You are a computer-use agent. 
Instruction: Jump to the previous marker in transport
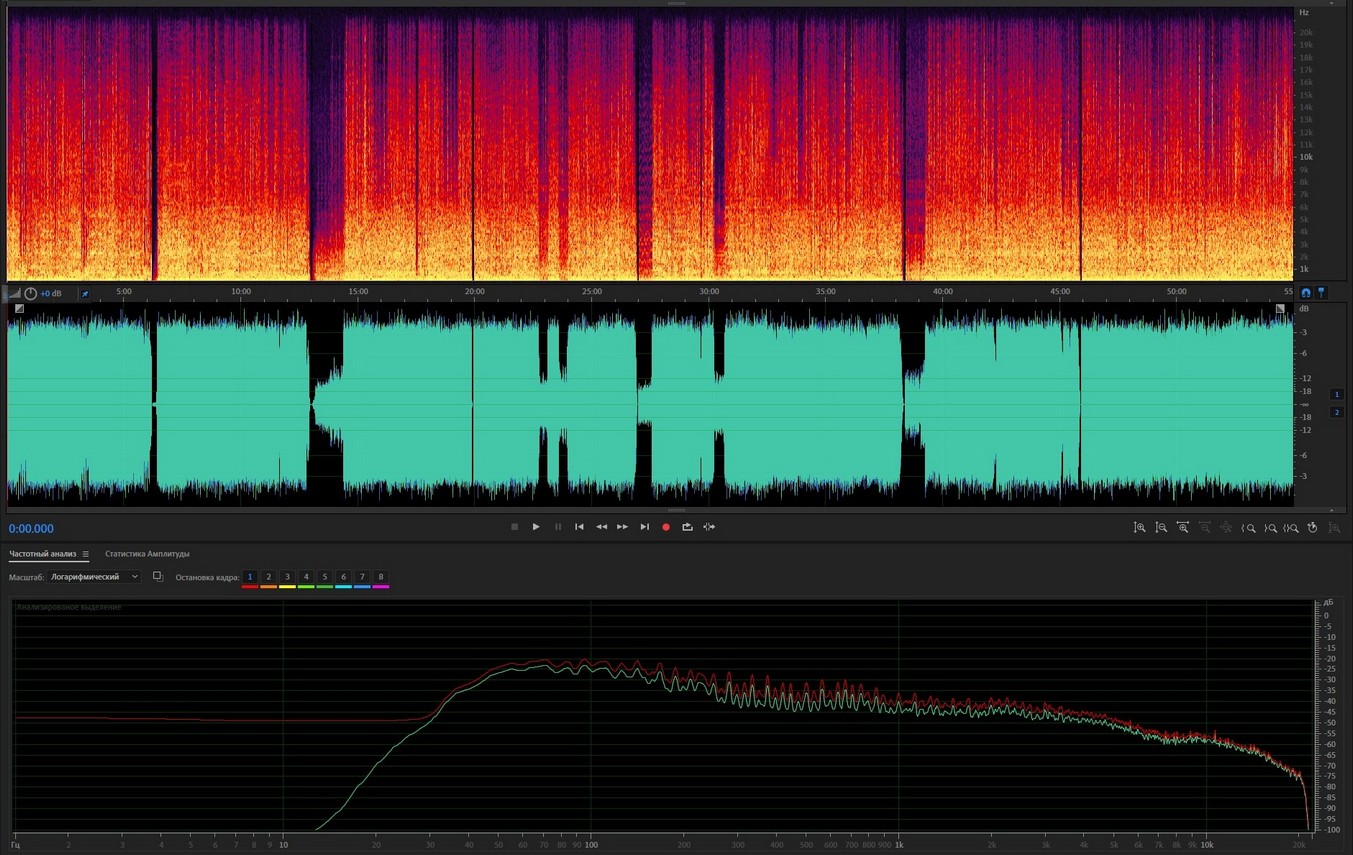click(579, 527)
